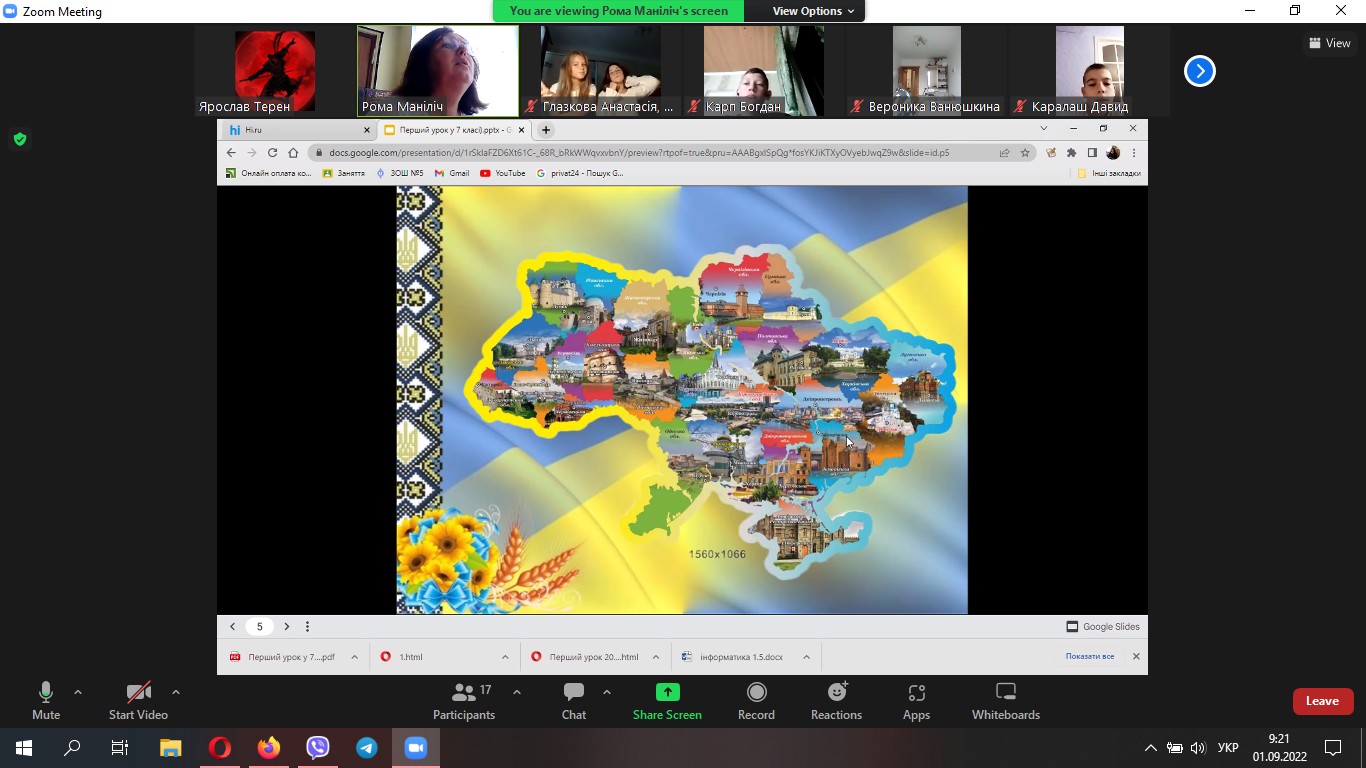Screen dimensions: 1366x768
Task: Open the Chat panel
Action: [x=574, y=701]
